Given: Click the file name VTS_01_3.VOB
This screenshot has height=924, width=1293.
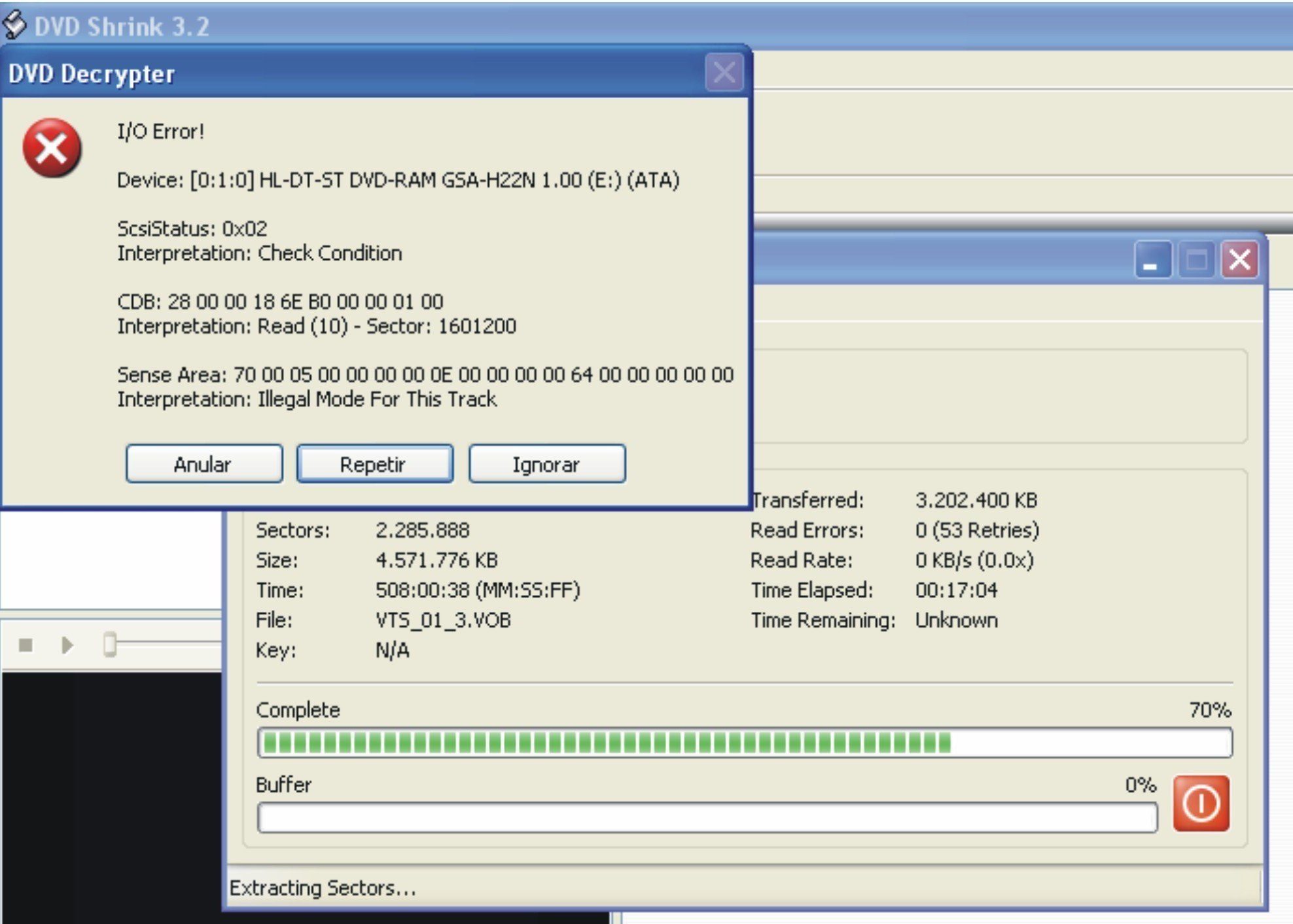Looking at the screenshot, I should (443, 620).
